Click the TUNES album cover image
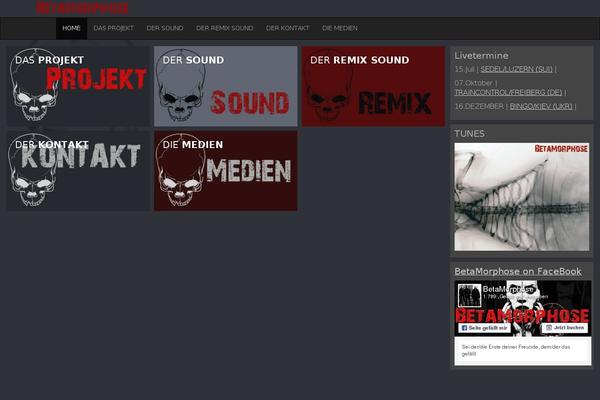 pos(522,197)
